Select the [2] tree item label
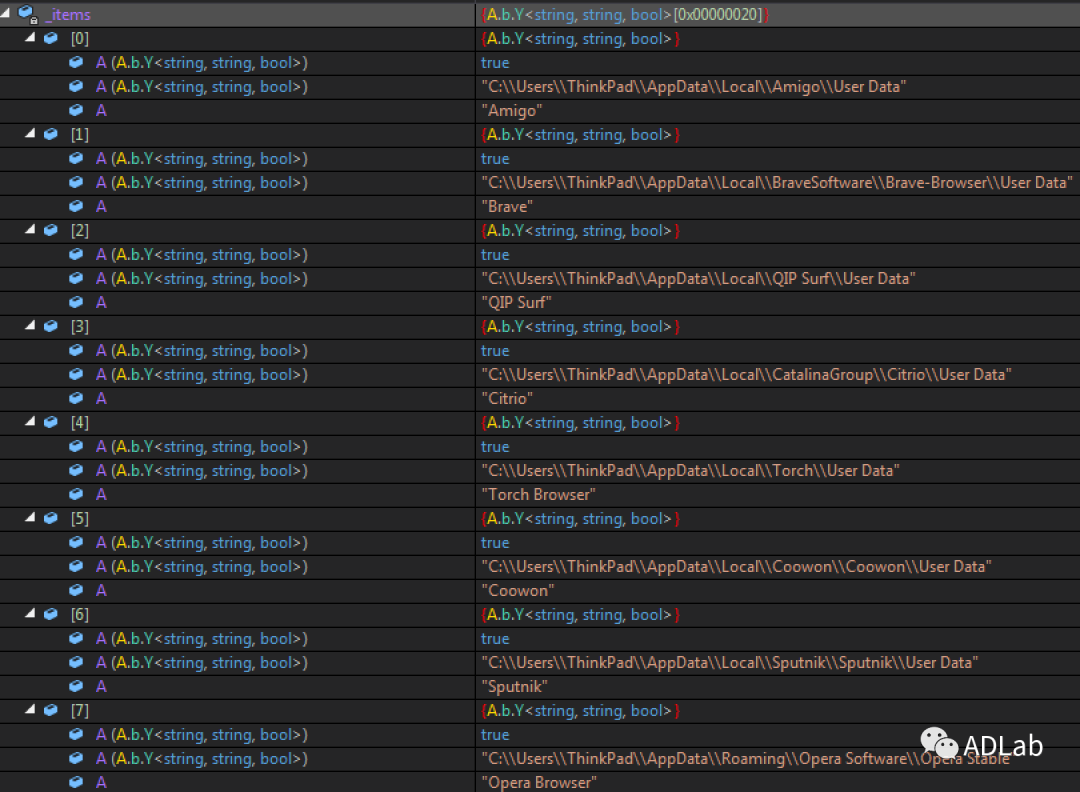Viewport: 1080px width, 792px height. (x=80, y=230)
